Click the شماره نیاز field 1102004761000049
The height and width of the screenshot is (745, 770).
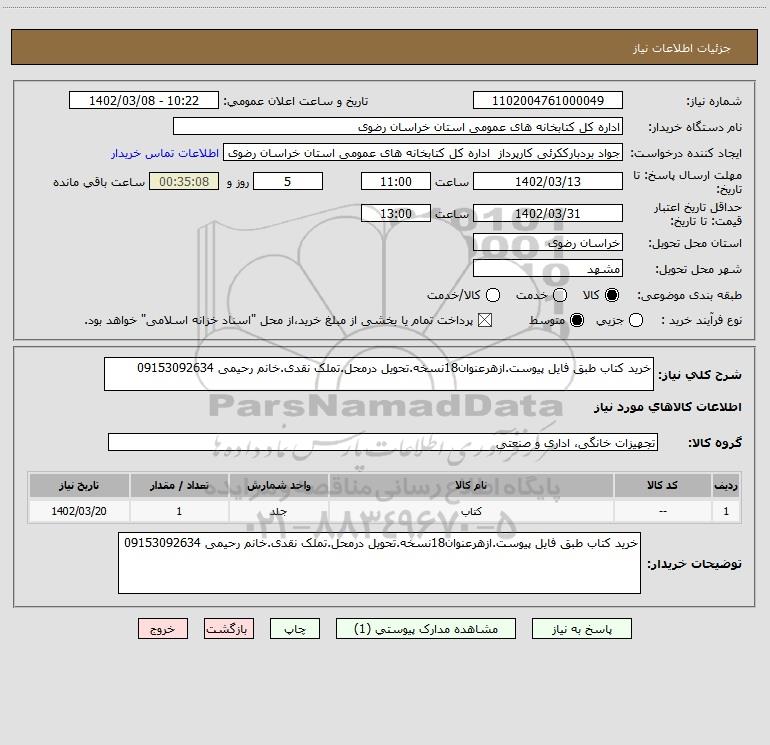(548, 100)
